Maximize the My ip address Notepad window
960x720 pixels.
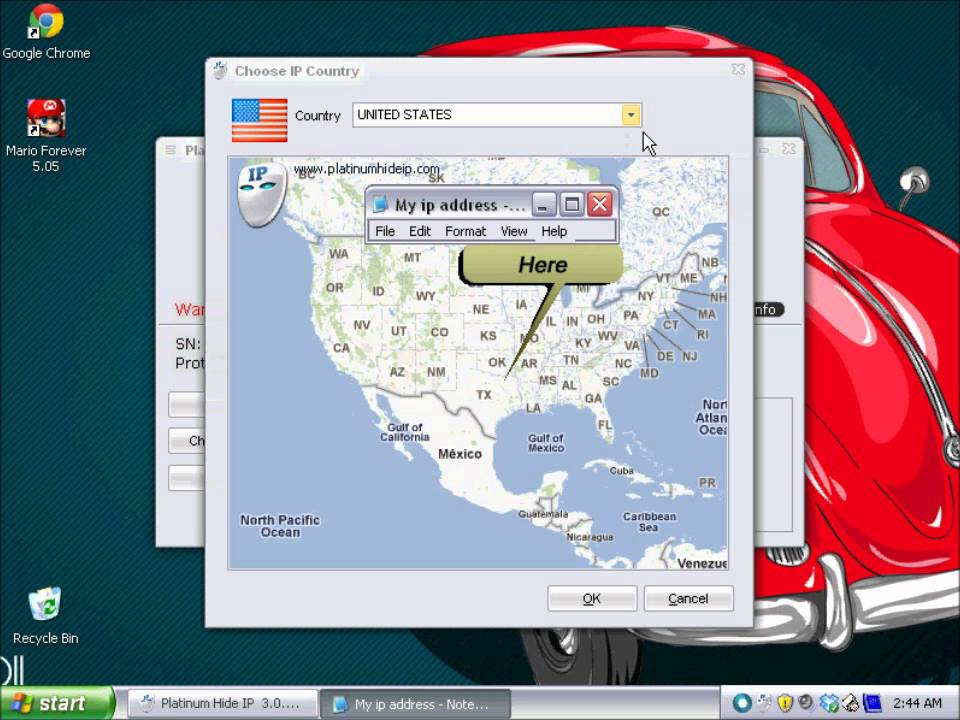(572, 204)
